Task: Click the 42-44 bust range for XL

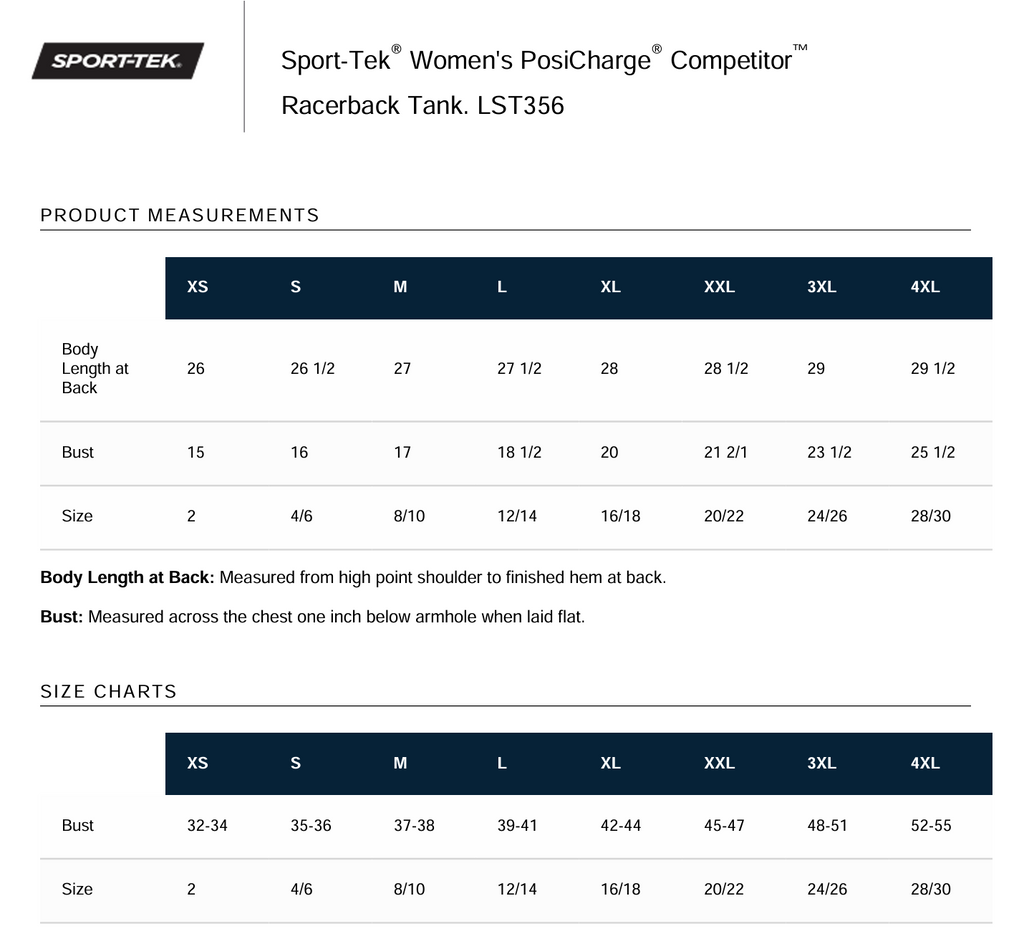Action: click(x=620, y=826)
